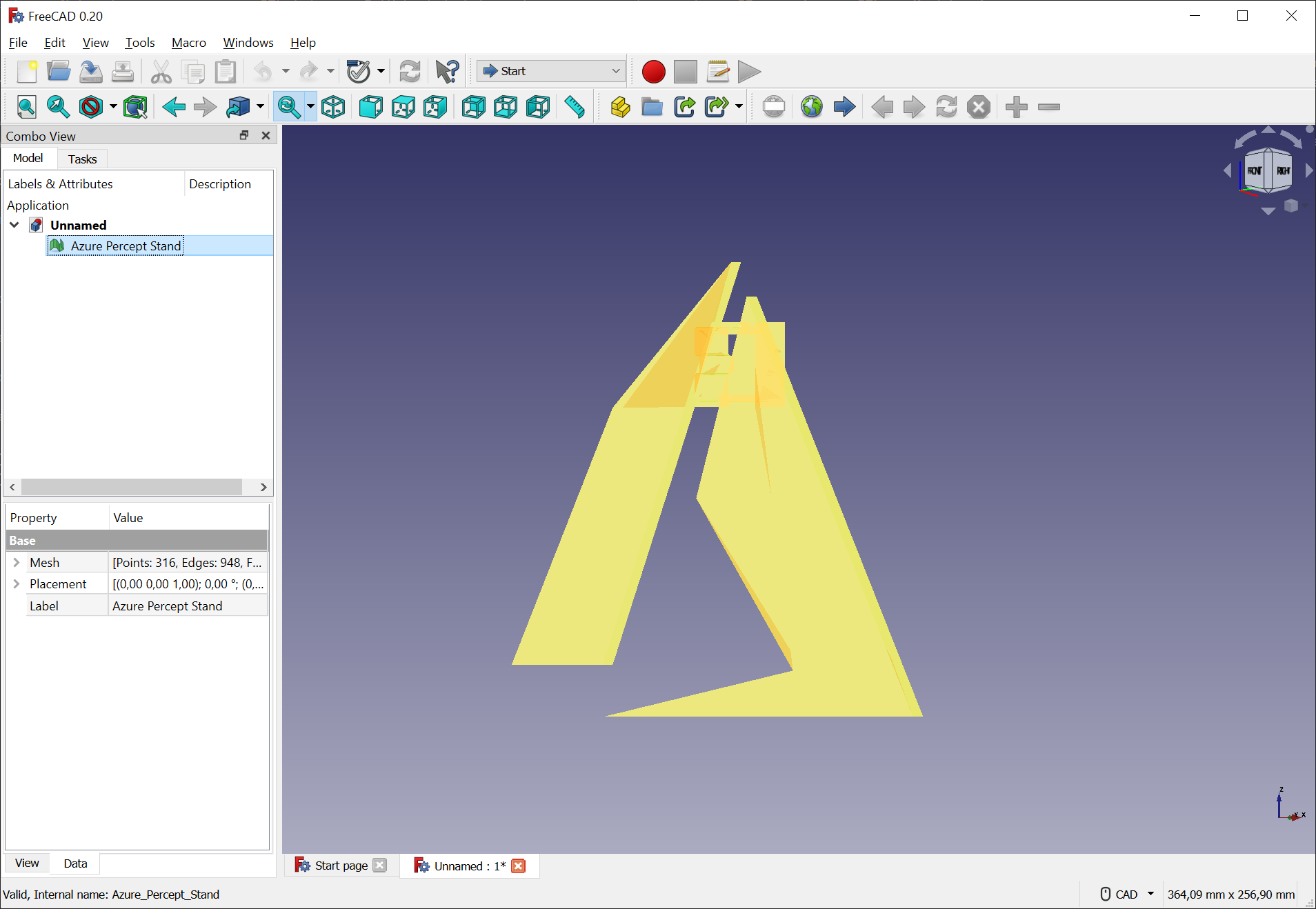Switch to the Tasks tab
Image resolution: width=1316 pixels, height=909 pixels.
coord(81,159)
